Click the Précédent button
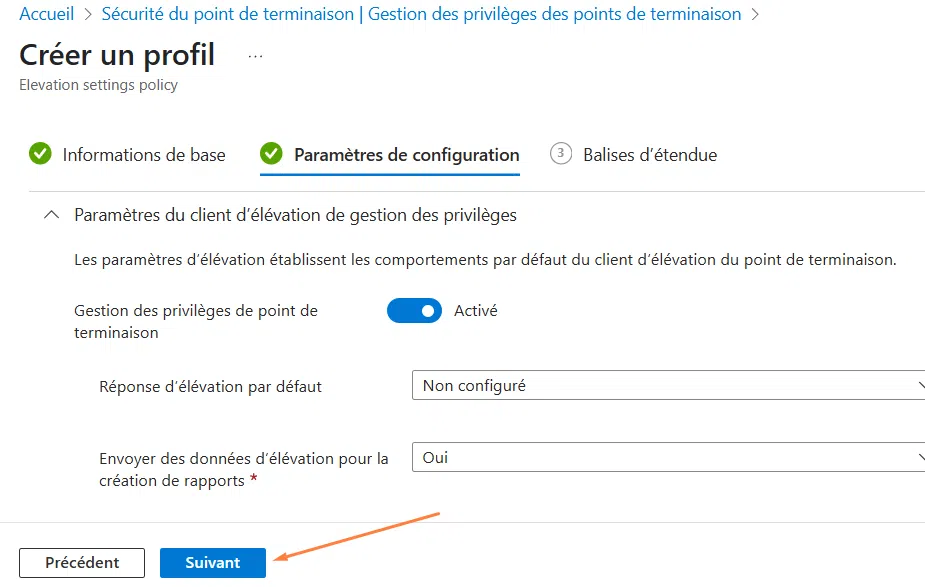Viewport: 925px width, 587px height. click(x=81, y=562)
